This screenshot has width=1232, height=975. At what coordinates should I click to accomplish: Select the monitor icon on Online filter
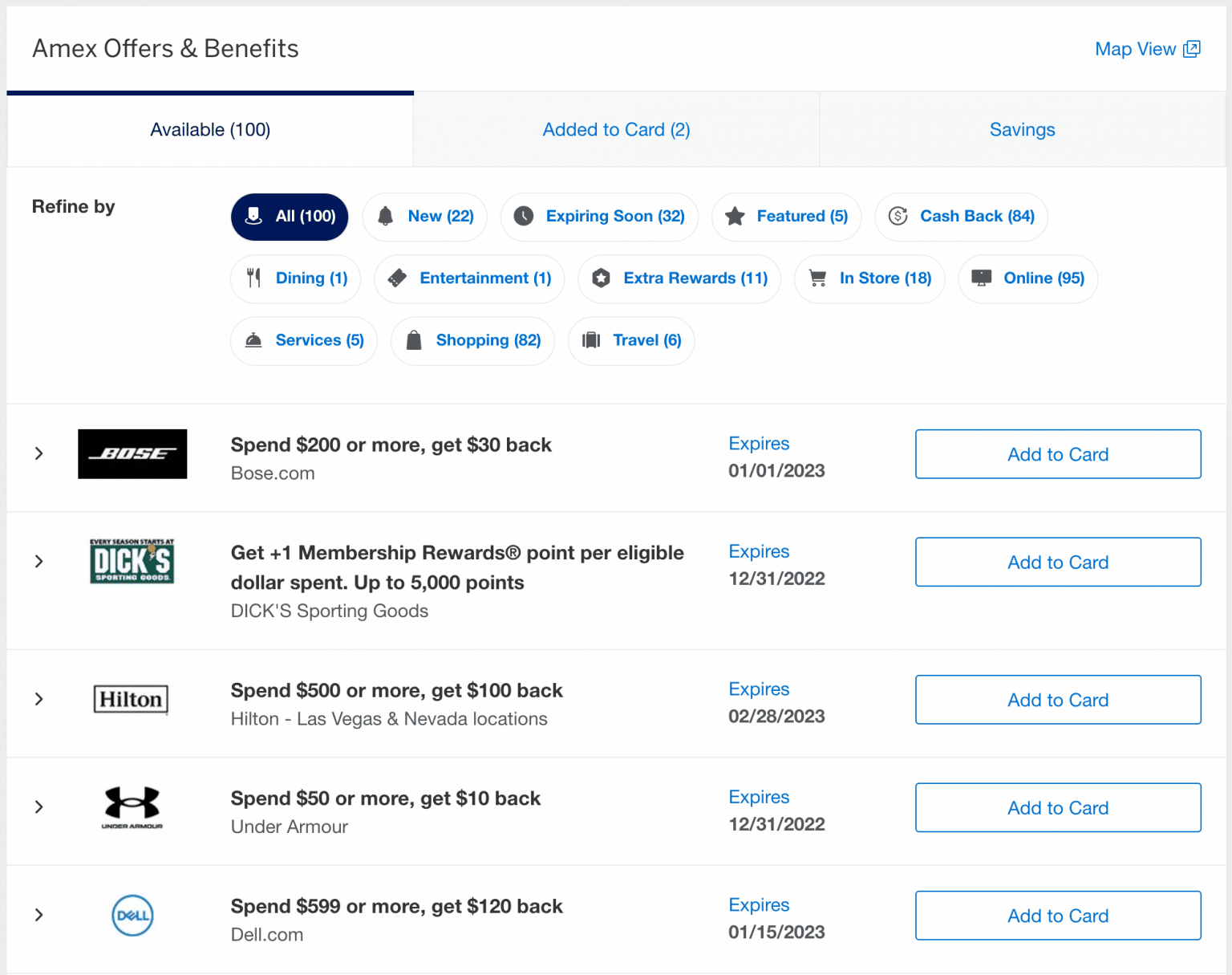[980, 278]
